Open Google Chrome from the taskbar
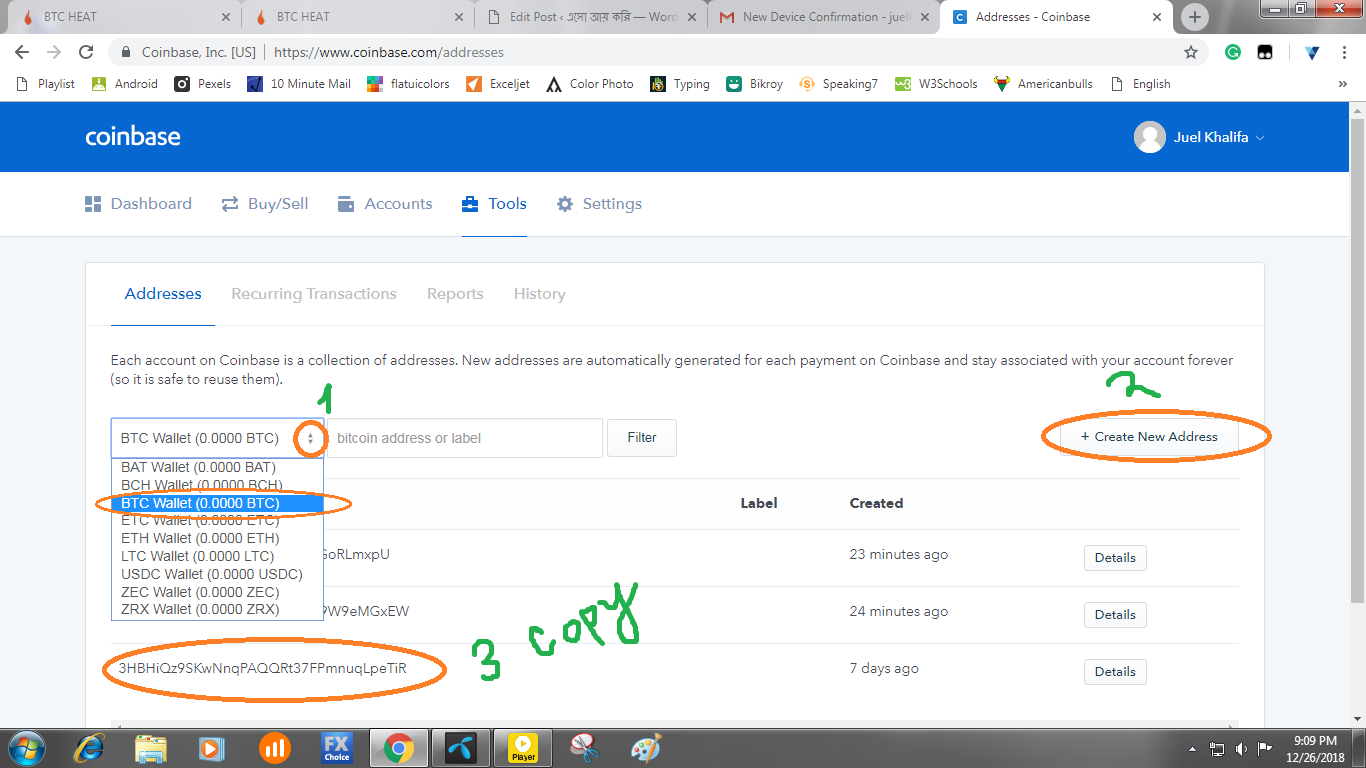1366x768 pixels. click(398, 747)
